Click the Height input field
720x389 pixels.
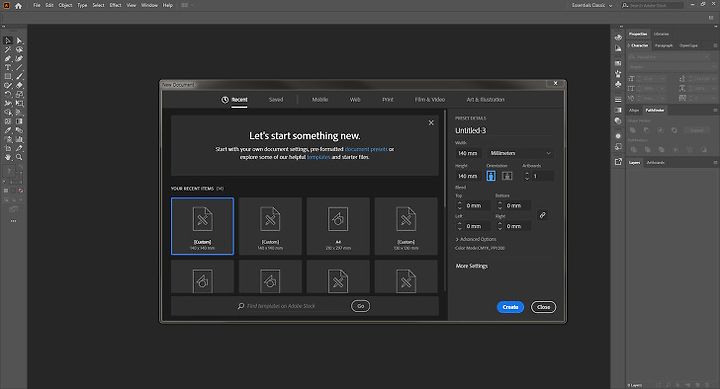click(x=468, y=176)
